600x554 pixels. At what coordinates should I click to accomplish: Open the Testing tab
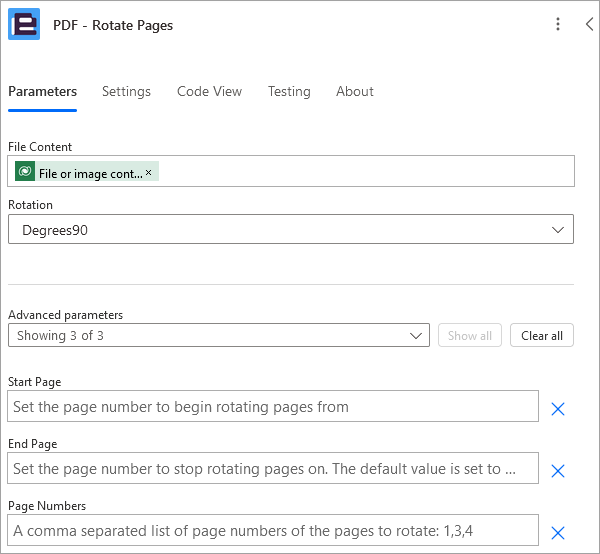289,91
